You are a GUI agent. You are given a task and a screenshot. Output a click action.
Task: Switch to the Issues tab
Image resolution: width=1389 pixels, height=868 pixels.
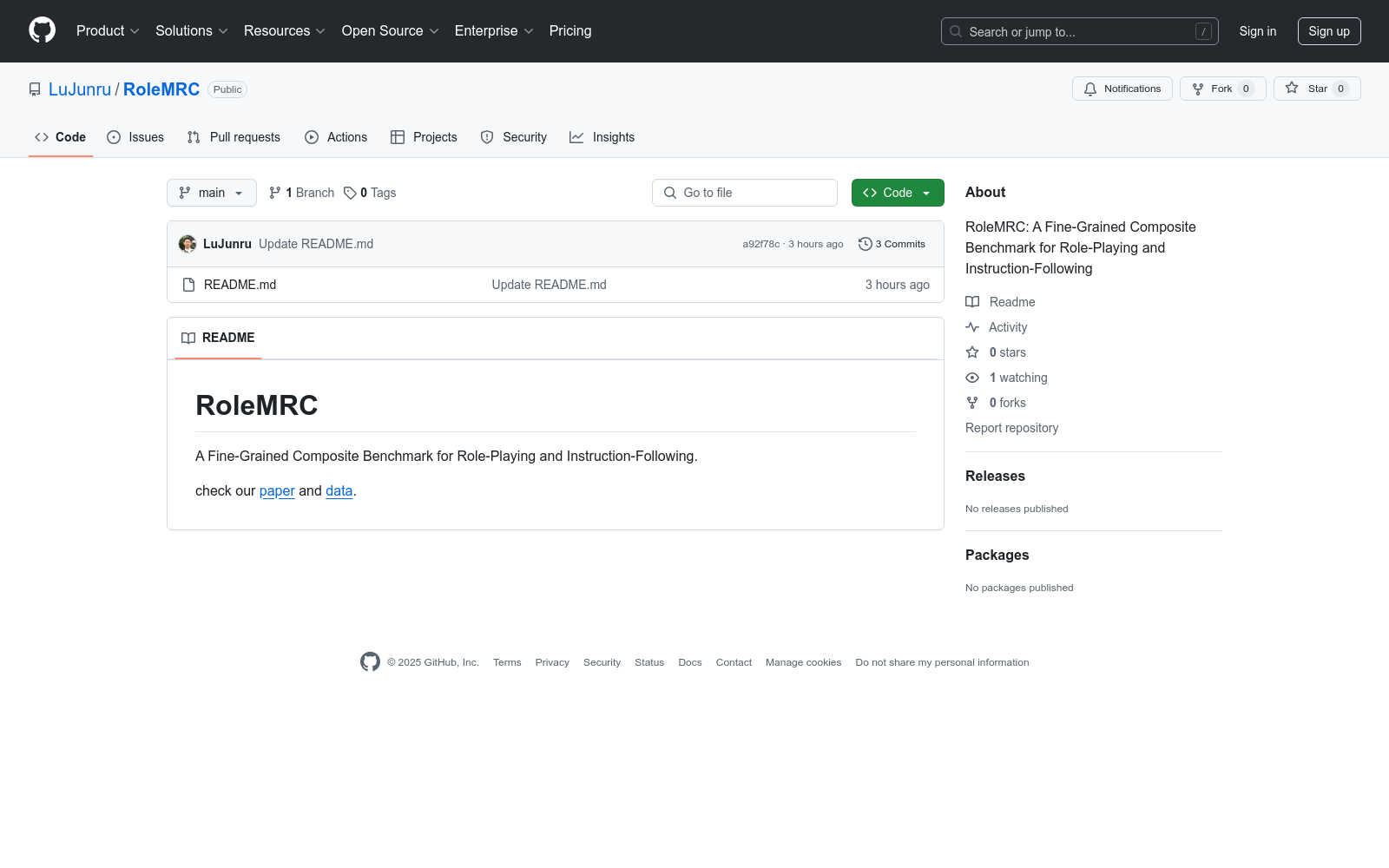(135, 137)
